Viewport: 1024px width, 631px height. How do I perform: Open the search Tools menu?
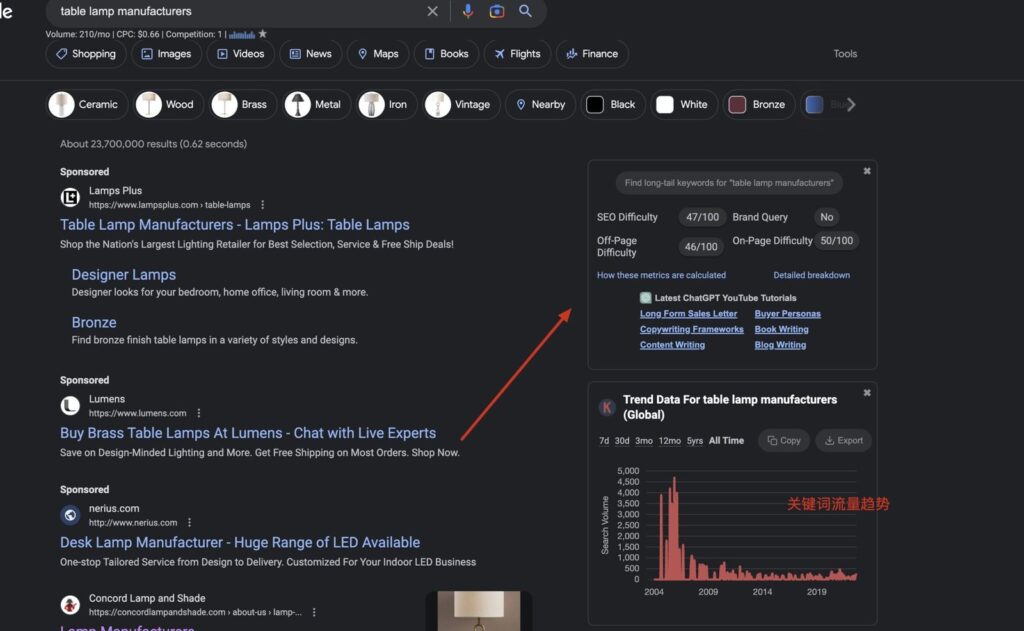coord(845,54)
